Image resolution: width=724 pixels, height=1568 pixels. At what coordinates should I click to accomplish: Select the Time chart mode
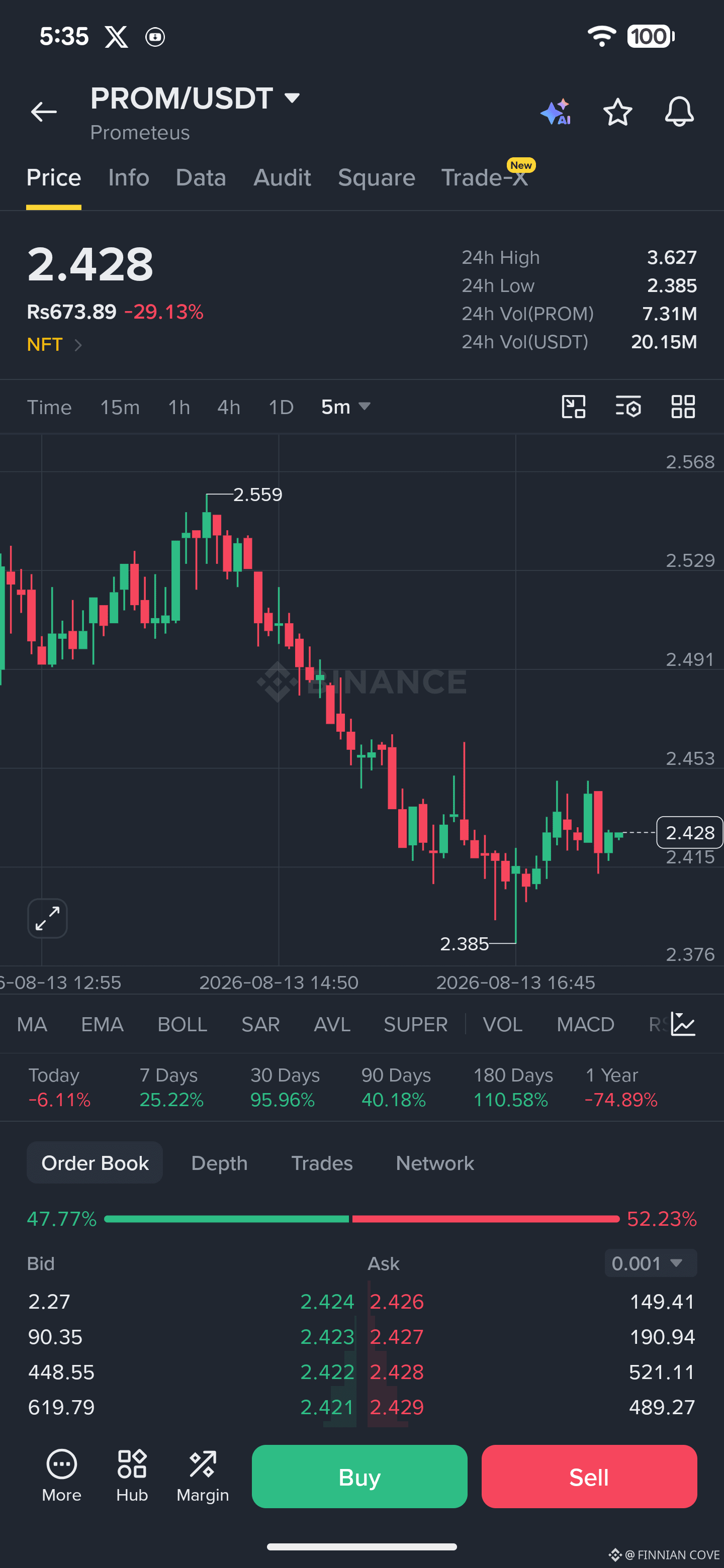49,407
